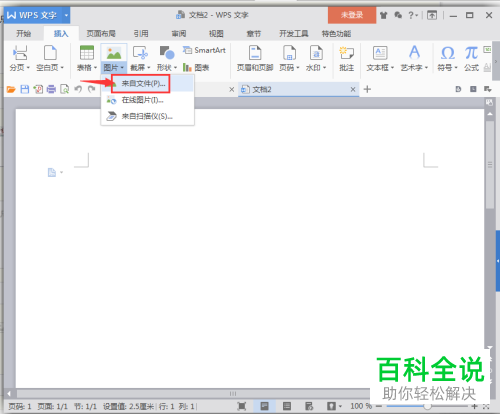Image resolution: width=500 pixels, height=414 pixels.
Task: Click the open folder icon in quick toolbar
Action: pyautogui.click(x=11, y=89)
